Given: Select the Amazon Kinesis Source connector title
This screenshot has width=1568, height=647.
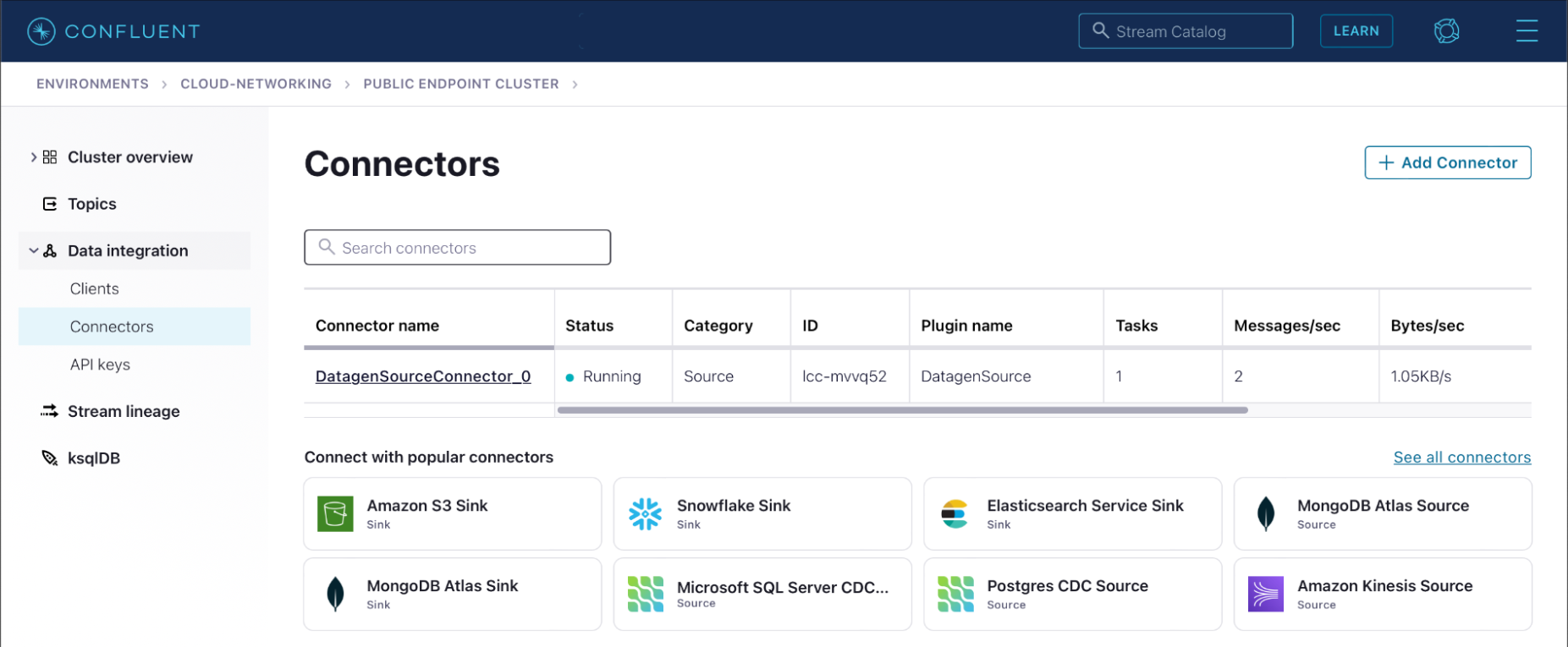Looking at the screenshot, I should coord(1385,586).
